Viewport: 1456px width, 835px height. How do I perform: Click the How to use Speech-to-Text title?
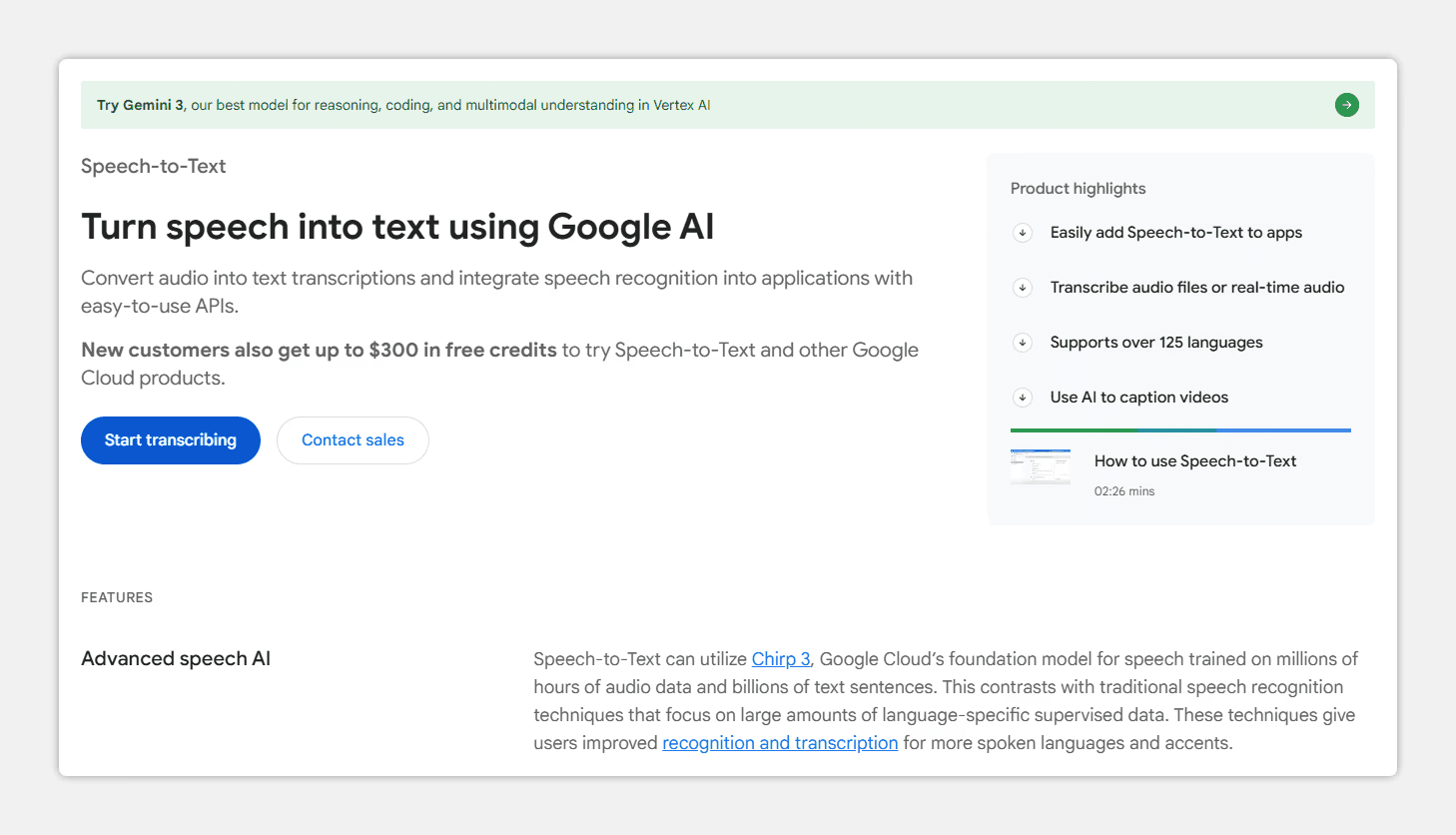(1195, 461)
